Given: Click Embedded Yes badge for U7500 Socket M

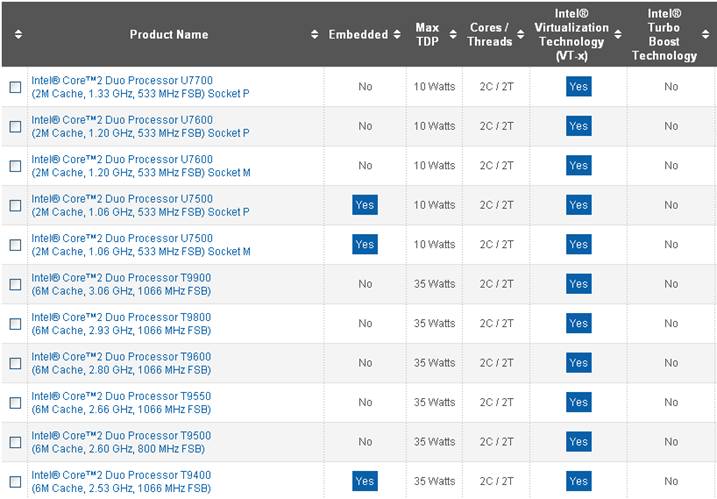Looking at the screenshot, I should [365, 244].
